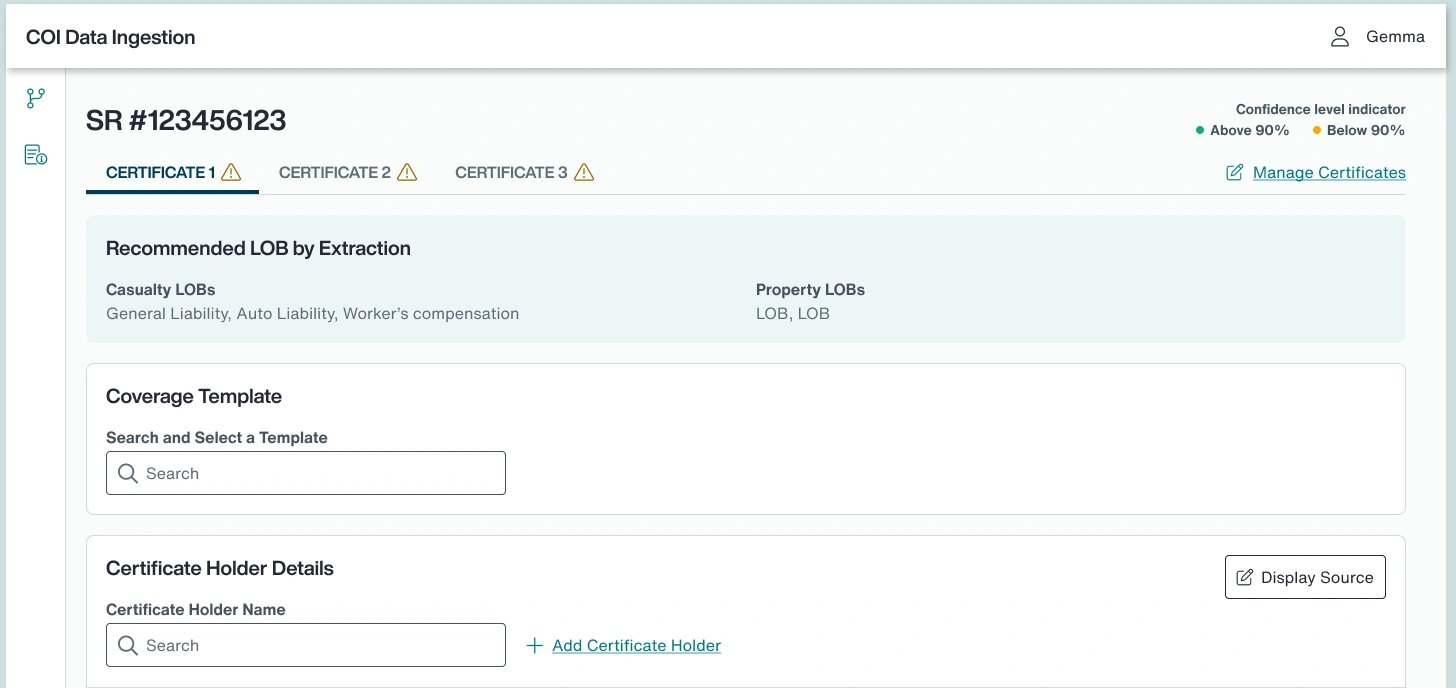Click the Casualty LOBs label
Screen dimensions: 1456x688
coord(161,290)
